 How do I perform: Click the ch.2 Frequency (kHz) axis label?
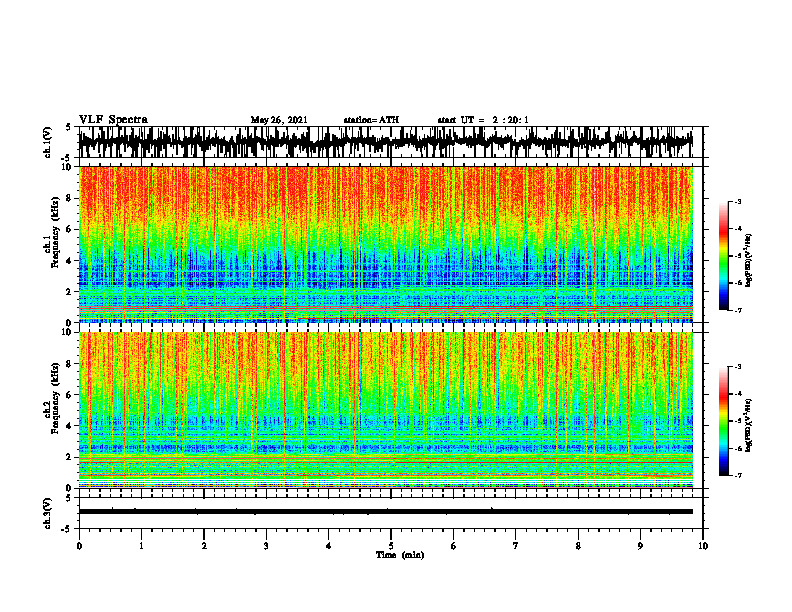coord(55,398)
